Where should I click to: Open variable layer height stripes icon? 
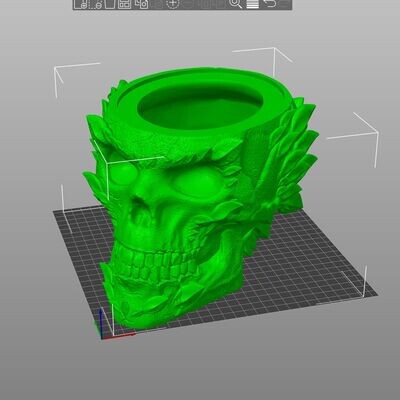[x=253, y=4]
